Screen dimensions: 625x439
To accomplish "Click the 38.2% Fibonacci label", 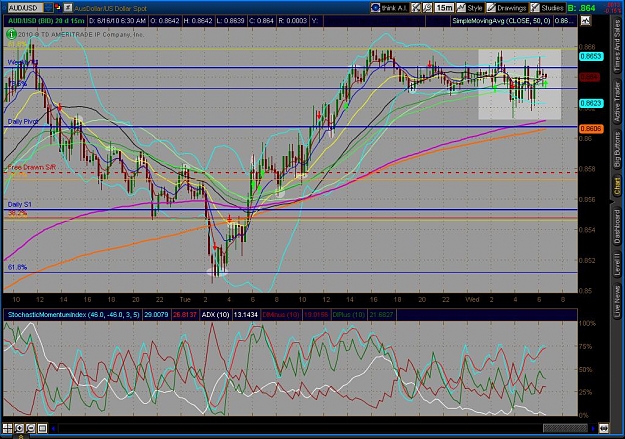I will pos(18,214).
